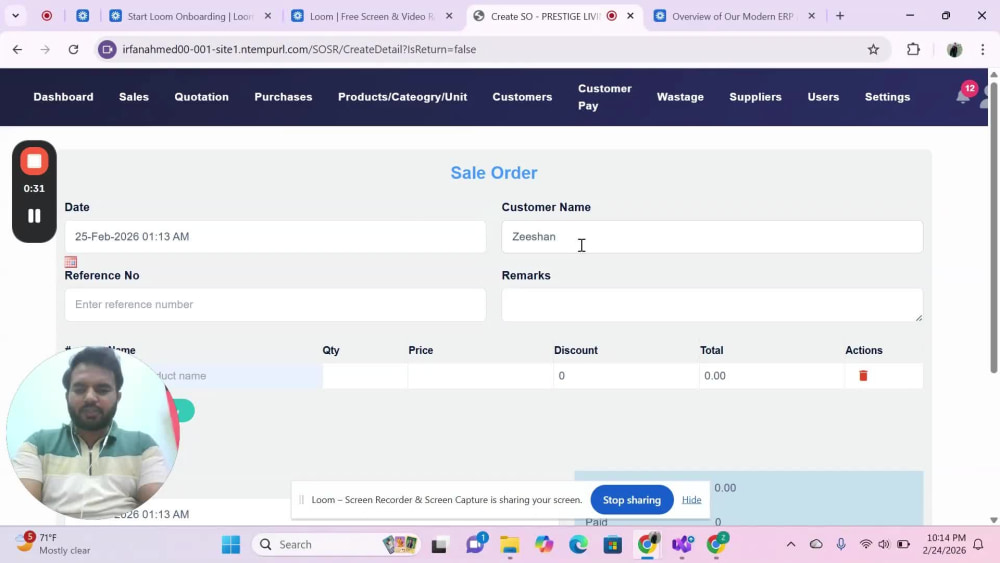Hide the screen sharing notice
This screenshot has width=1000, height=563.
pos(691,500)
